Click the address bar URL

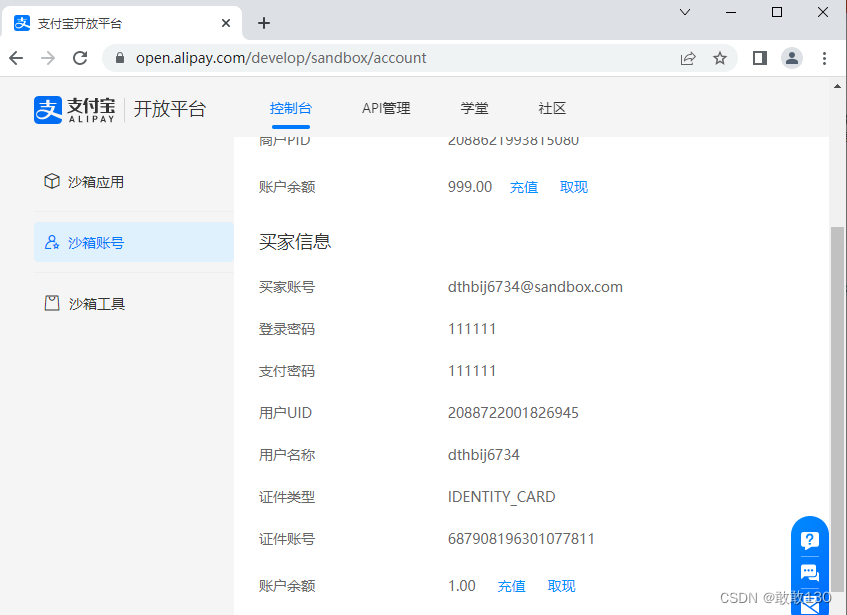coord(281,58)
